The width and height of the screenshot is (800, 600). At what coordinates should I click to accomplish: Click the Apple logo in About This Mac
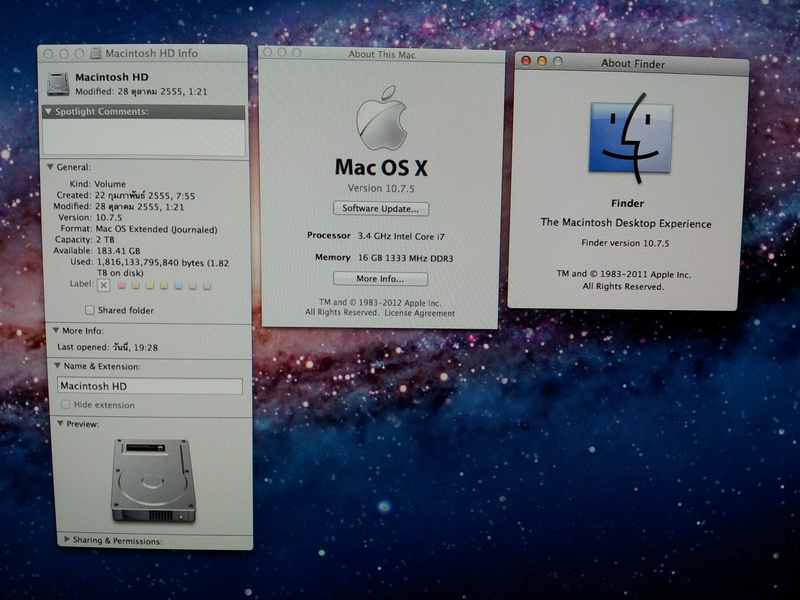pyautogui.click(x=382, y=118)
